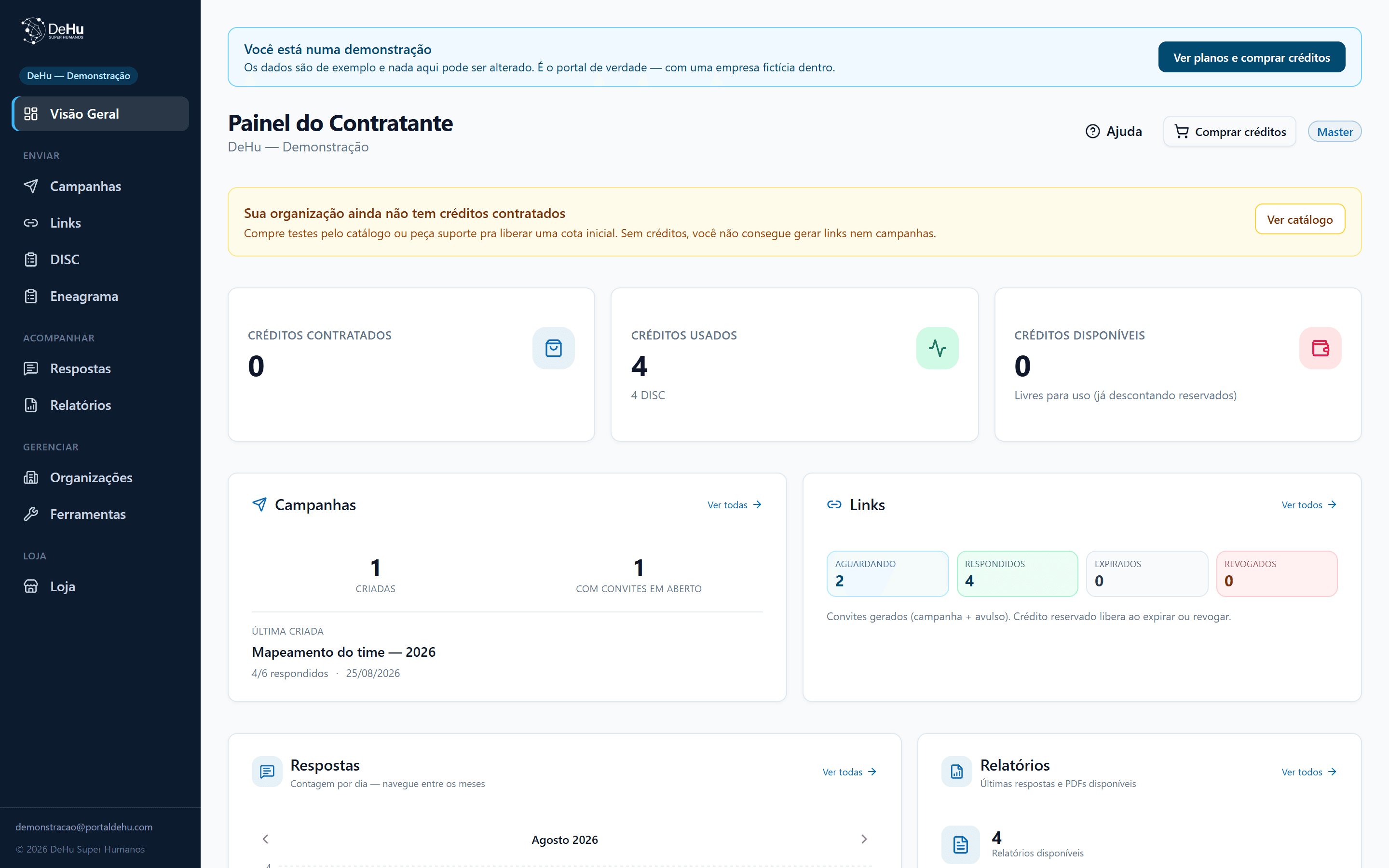Click the document icon next to Relatórios disponíveis
Image resolution: width=1389 pixels, height=868 pixels.
pyautogui.click(x=960, y=844)
